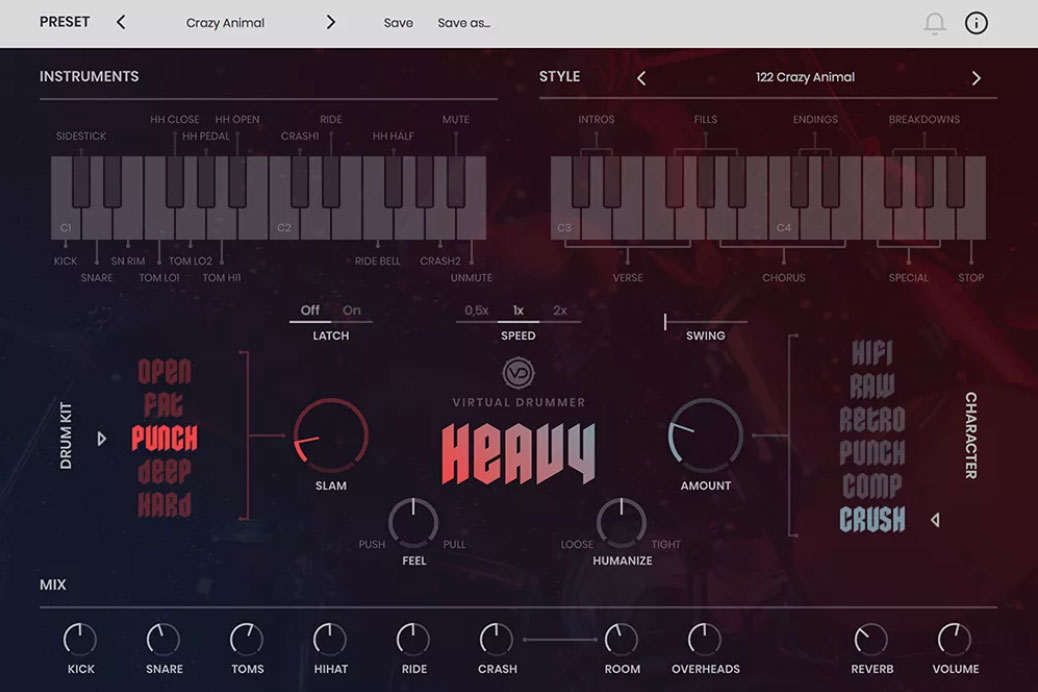Viewport: 1038px width, 692px height.
Task: Play the C2 key on instruments keyboard
Action: pos(283,222)
